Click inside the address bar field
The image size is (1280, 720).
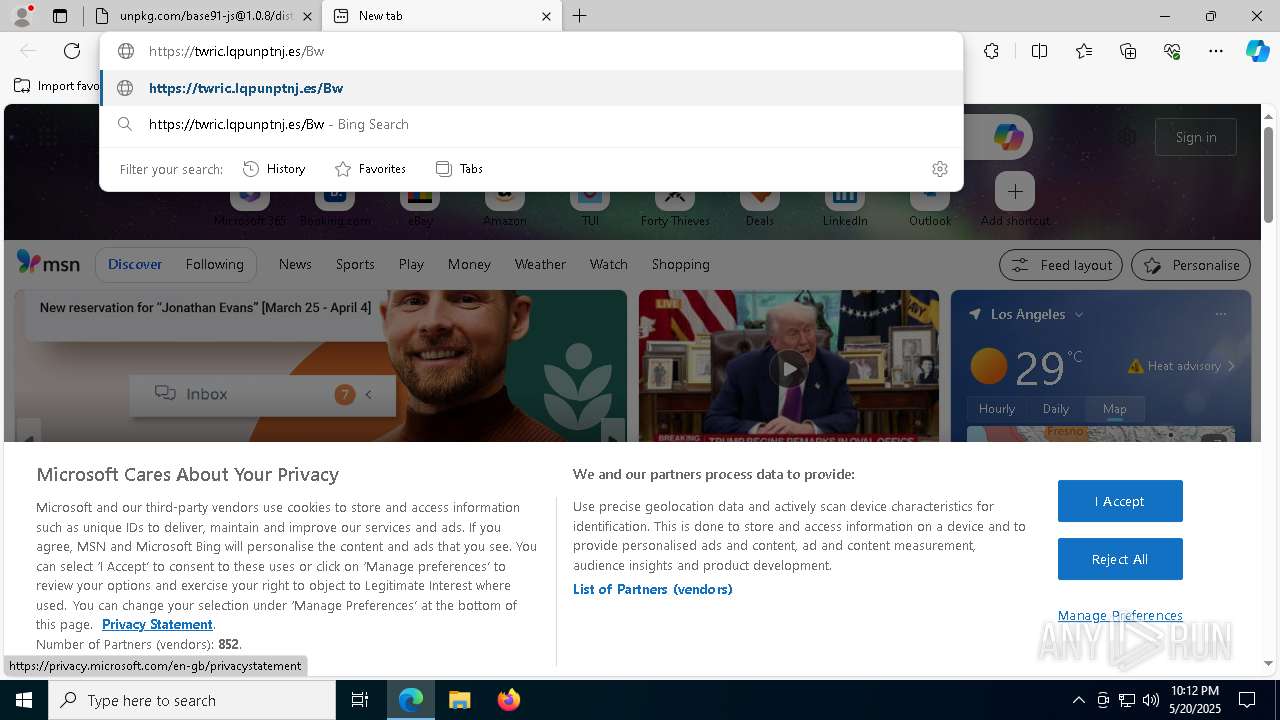point(532,51)
